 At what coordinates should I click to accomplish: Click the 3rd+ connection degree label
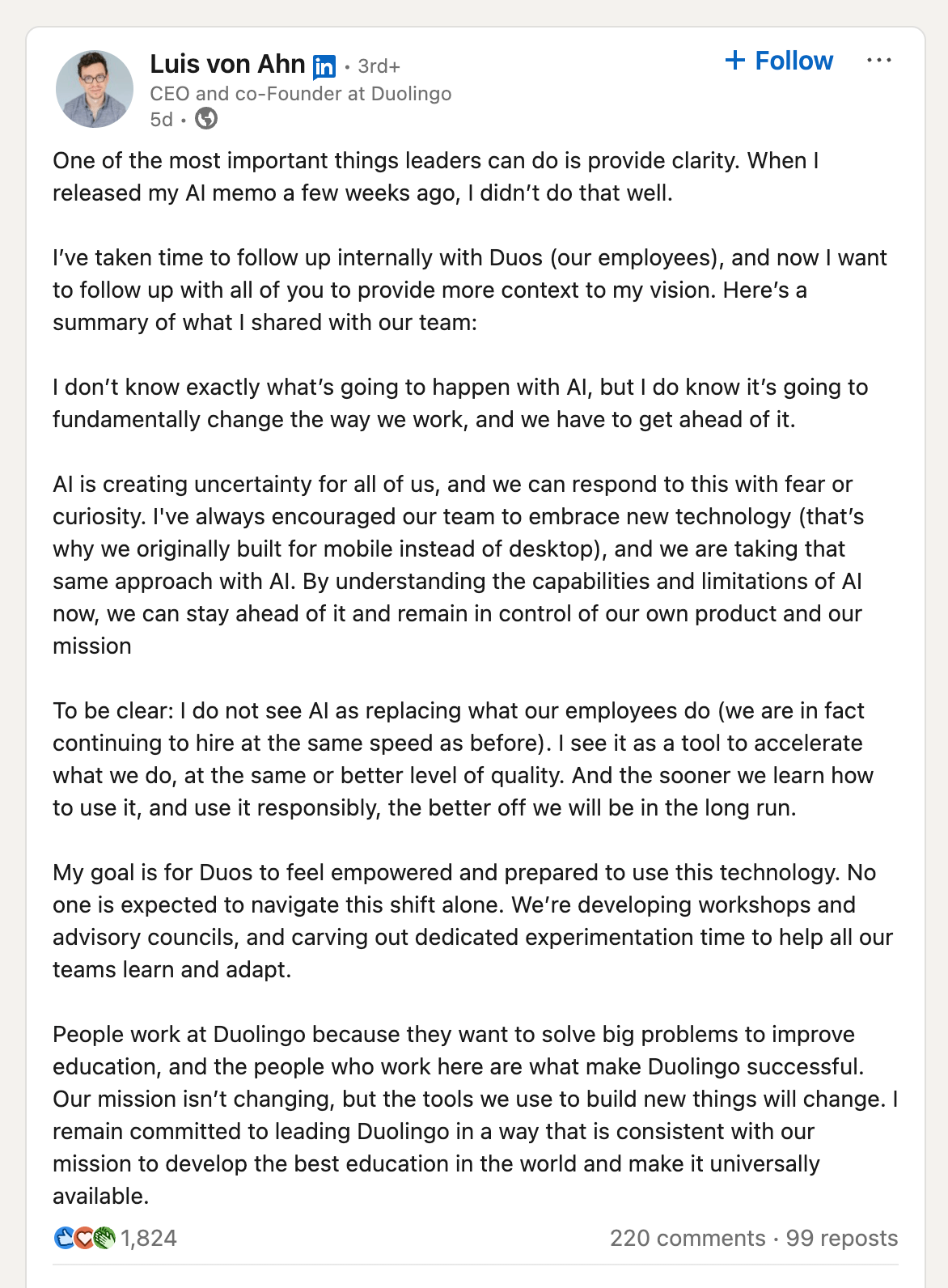coord(379,66)
